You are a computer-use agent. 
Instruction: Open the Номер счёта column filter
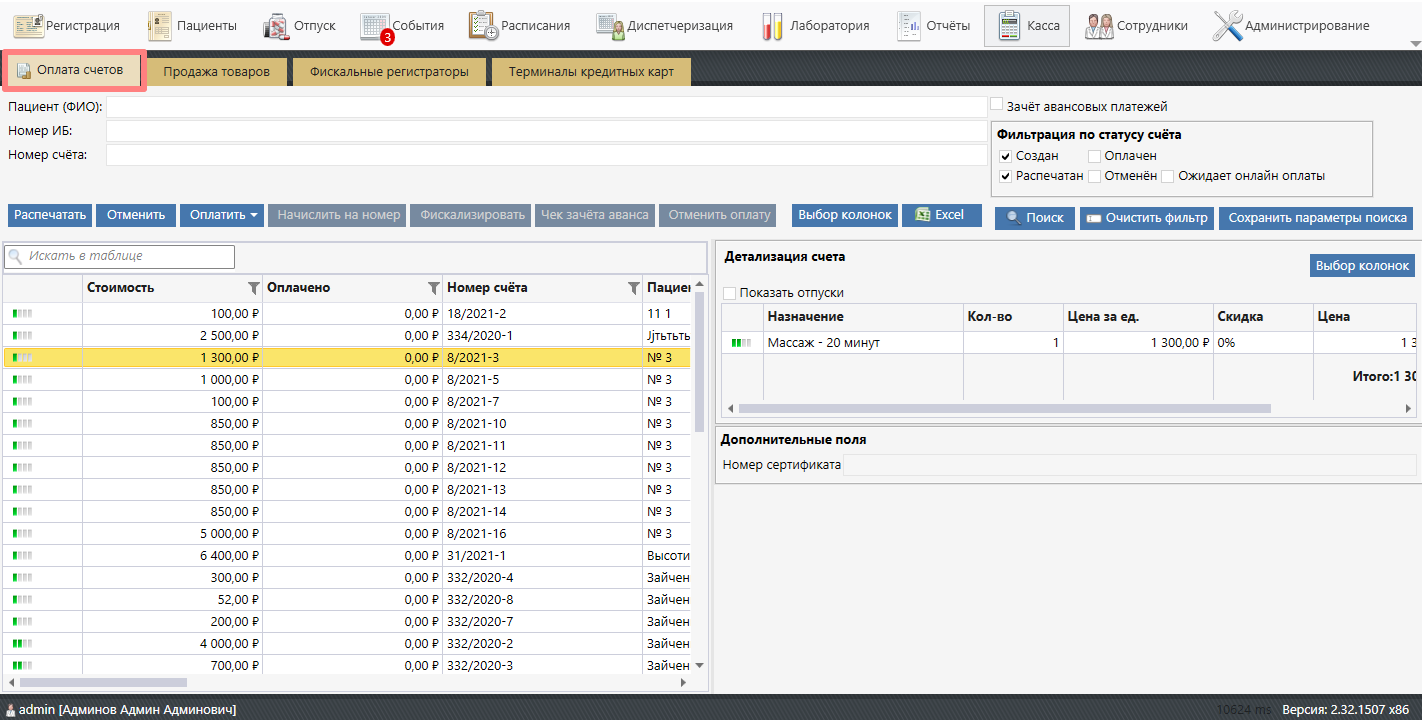633,288
